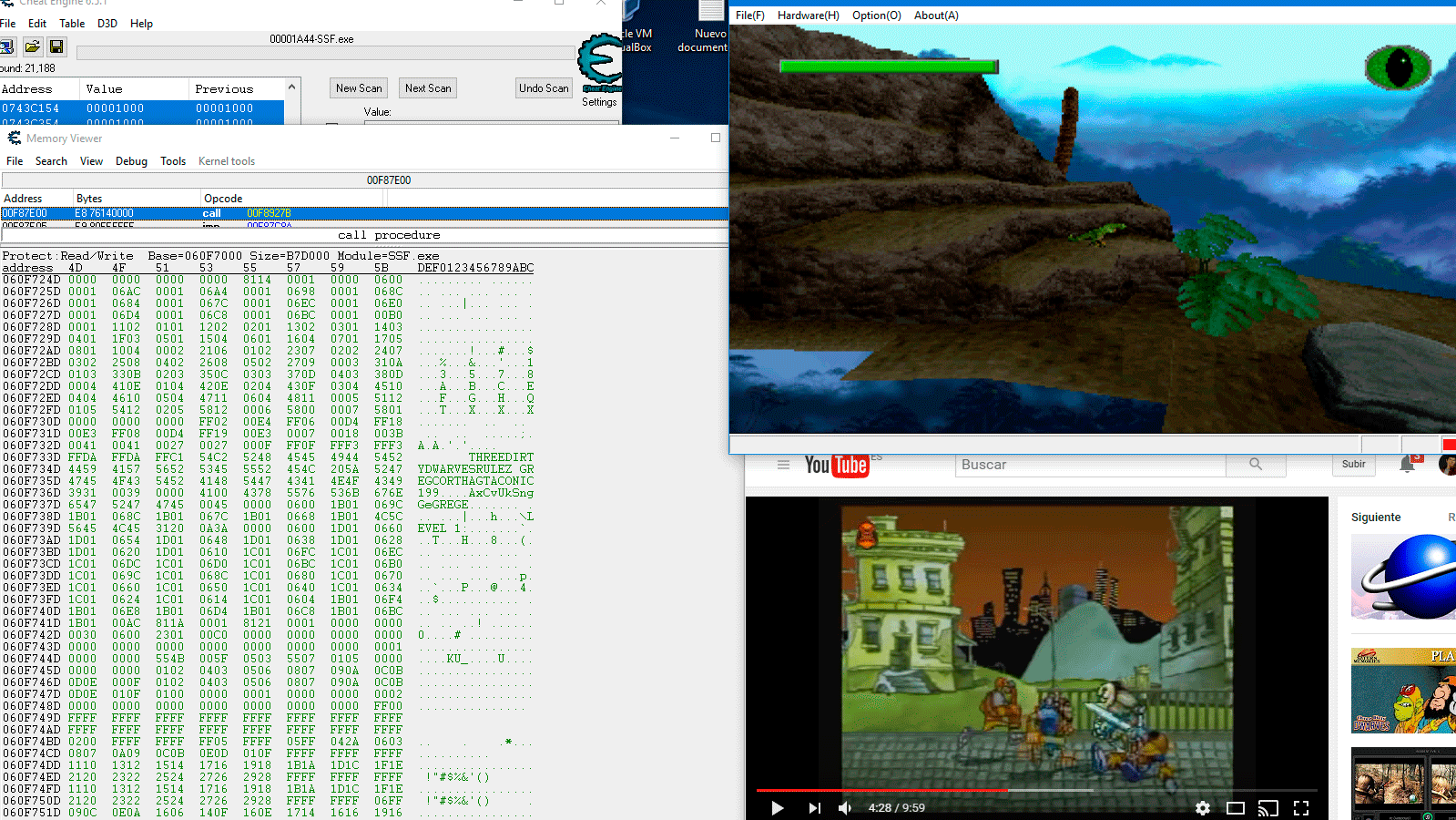Viewport: 1456px width, 820px height.
Task: Switch YouTube player to theater mode
Action: [x=1236, y=808]
